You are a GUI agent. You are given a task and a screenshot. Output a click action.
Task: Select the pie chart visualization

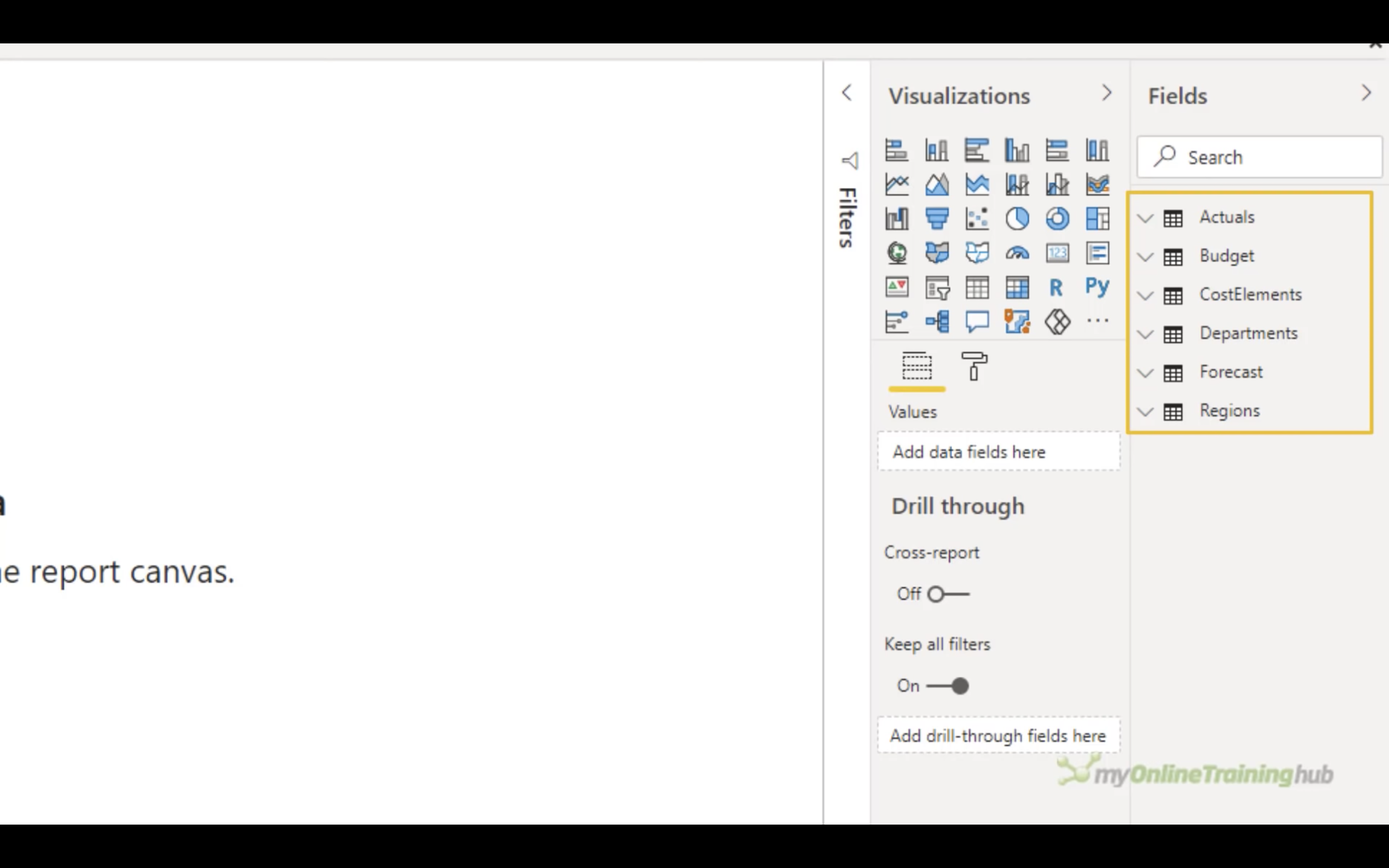[1017, 219]
